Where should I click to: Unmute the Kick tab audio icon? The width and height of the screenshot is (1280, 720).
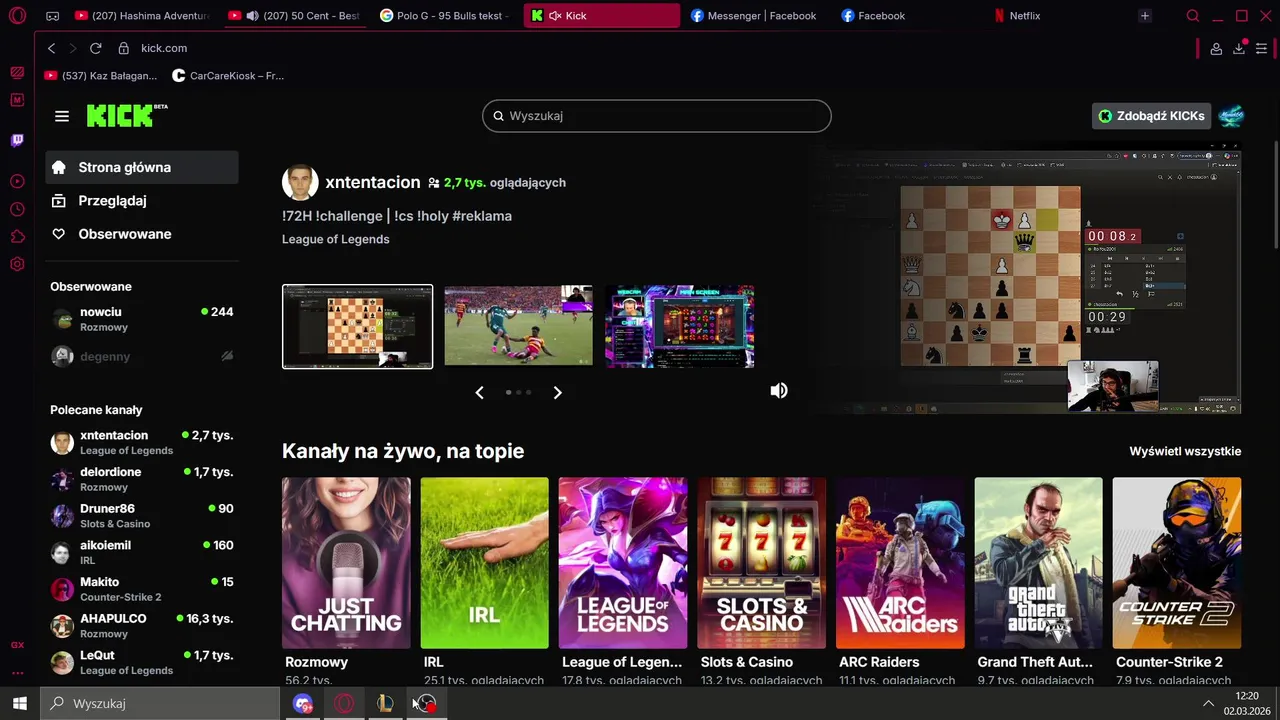tap(555, 16)
